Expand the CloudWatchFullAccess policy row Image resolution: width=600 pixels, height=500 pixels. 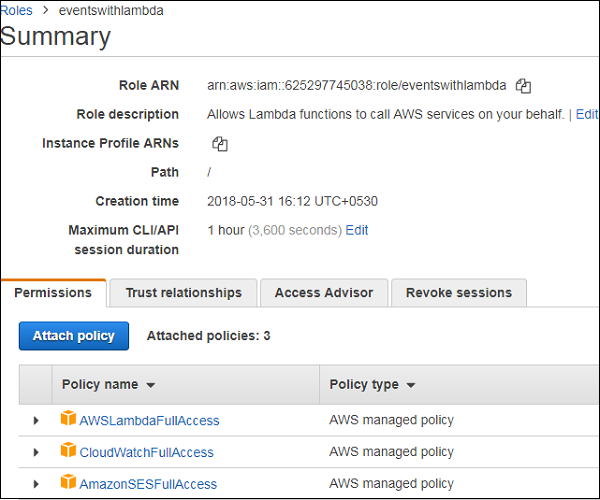[37, 453]
